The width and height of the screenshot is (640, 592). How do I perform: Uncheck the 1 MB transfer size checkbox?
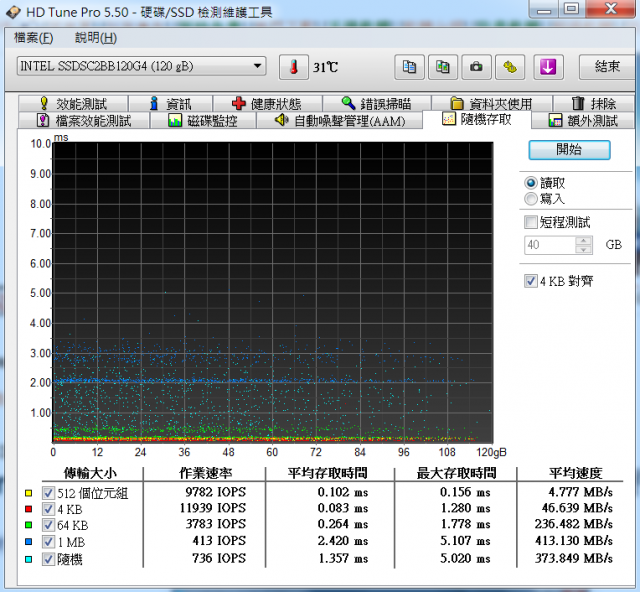[x=48, y=542]
